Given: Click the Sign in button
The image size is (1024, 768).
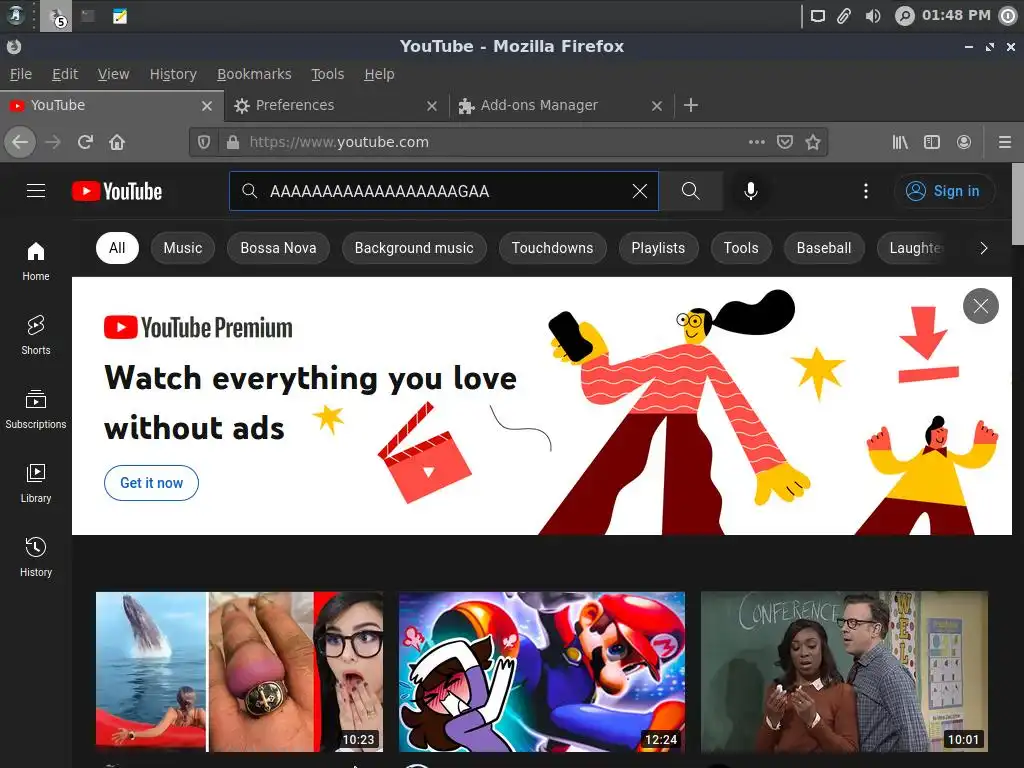Looking at the screenshot, I should [944, 191].
